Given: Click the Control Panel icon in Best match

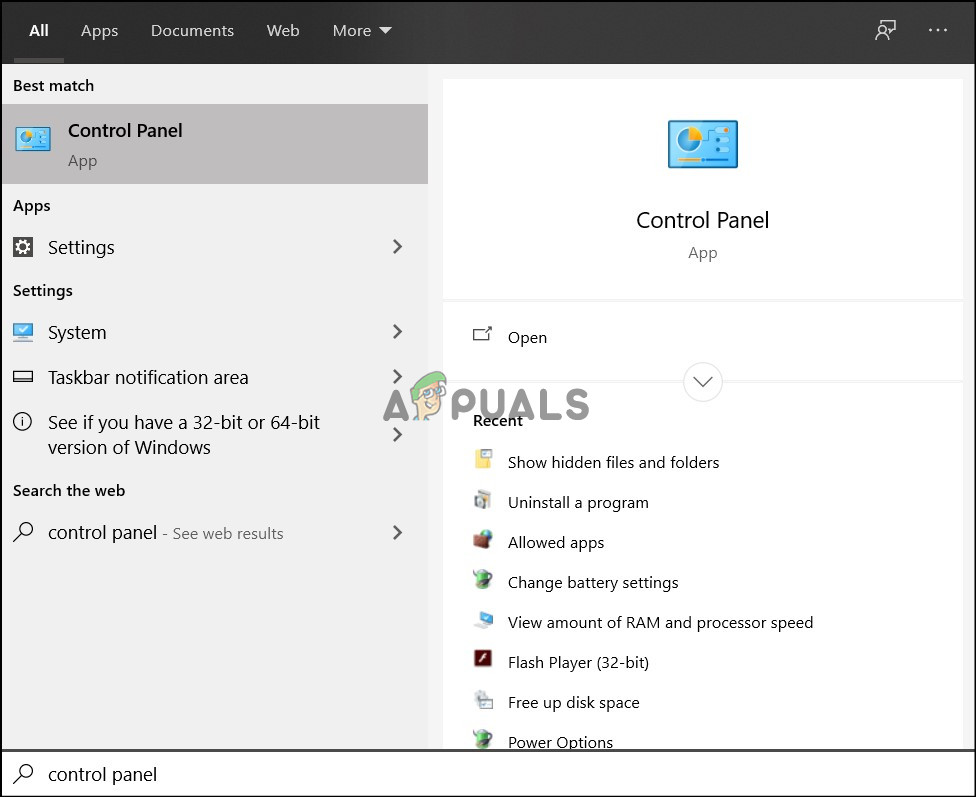Looking at the screenshot, I should (33, 139).
